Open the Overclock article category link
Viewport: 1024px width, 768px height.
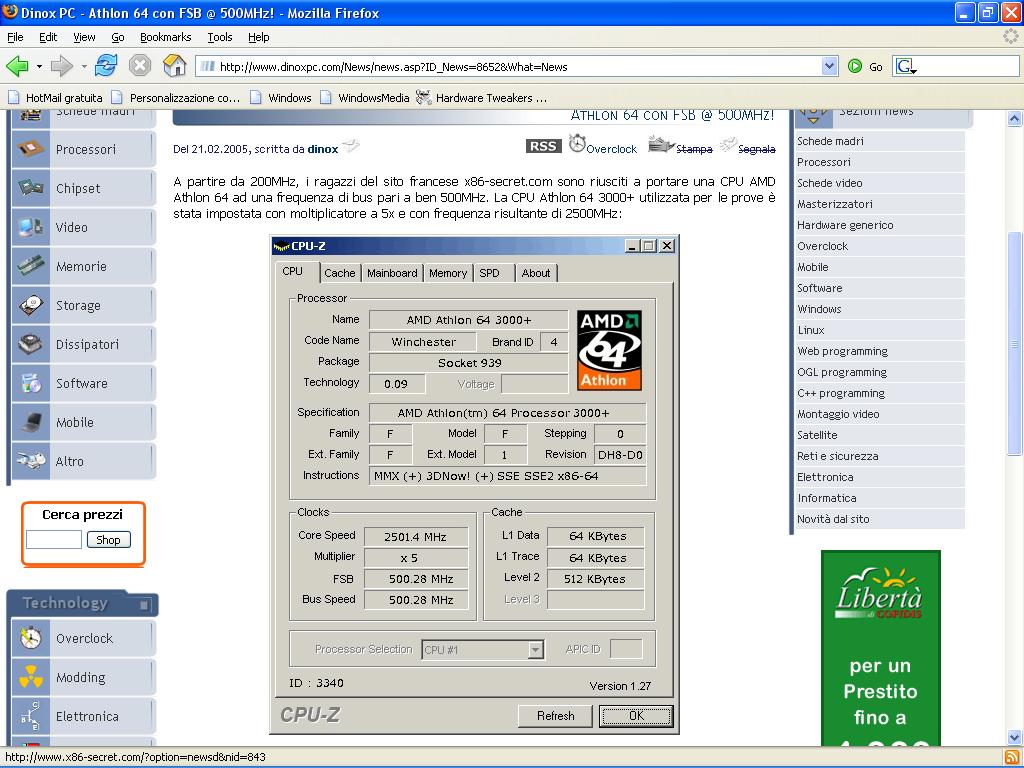click(611, 149)
